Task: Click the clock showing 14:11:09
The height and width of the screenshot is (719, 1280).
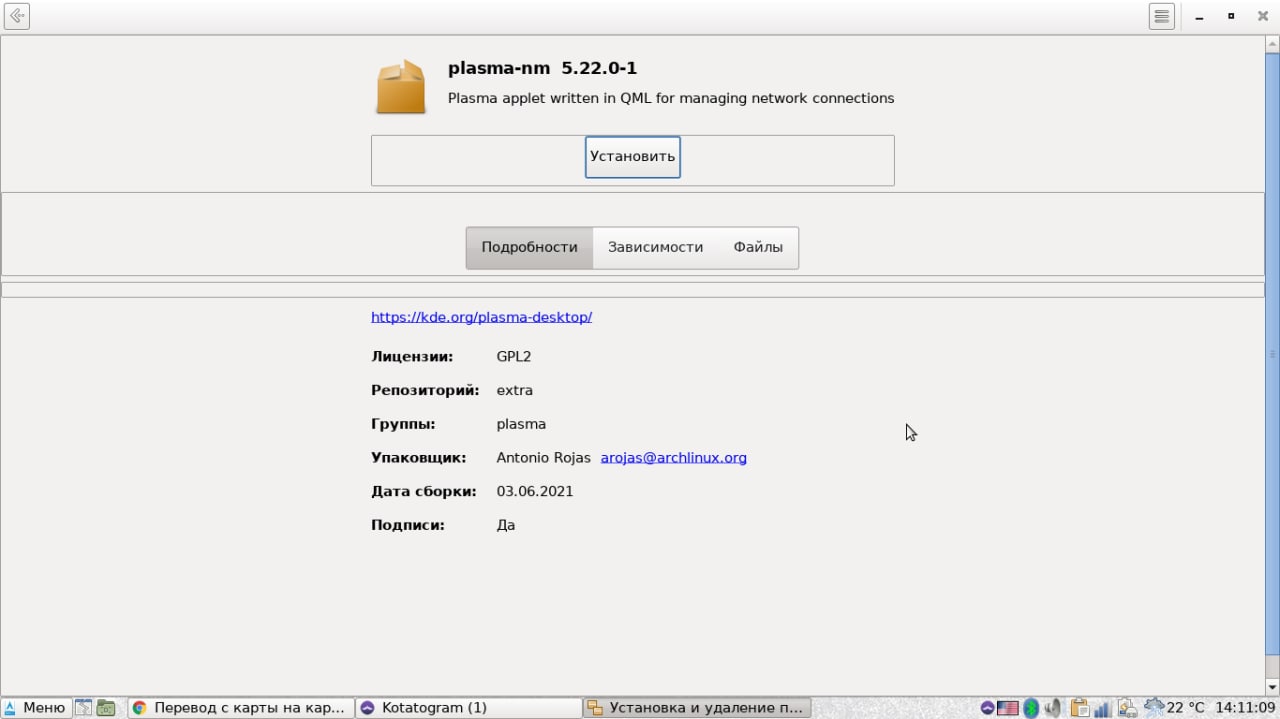Action: 1244,708
